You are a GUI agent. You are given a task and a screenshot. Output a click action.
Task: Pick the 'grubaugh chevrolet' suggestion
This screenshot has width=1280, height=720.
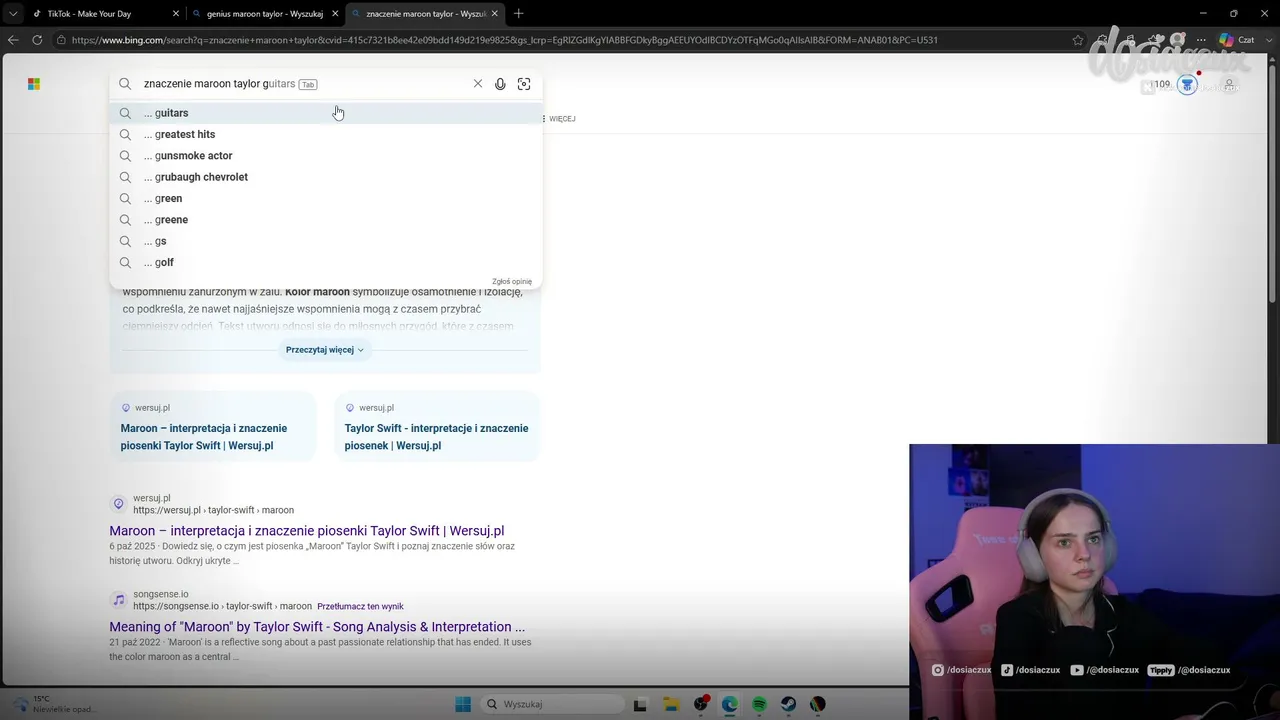326,177
